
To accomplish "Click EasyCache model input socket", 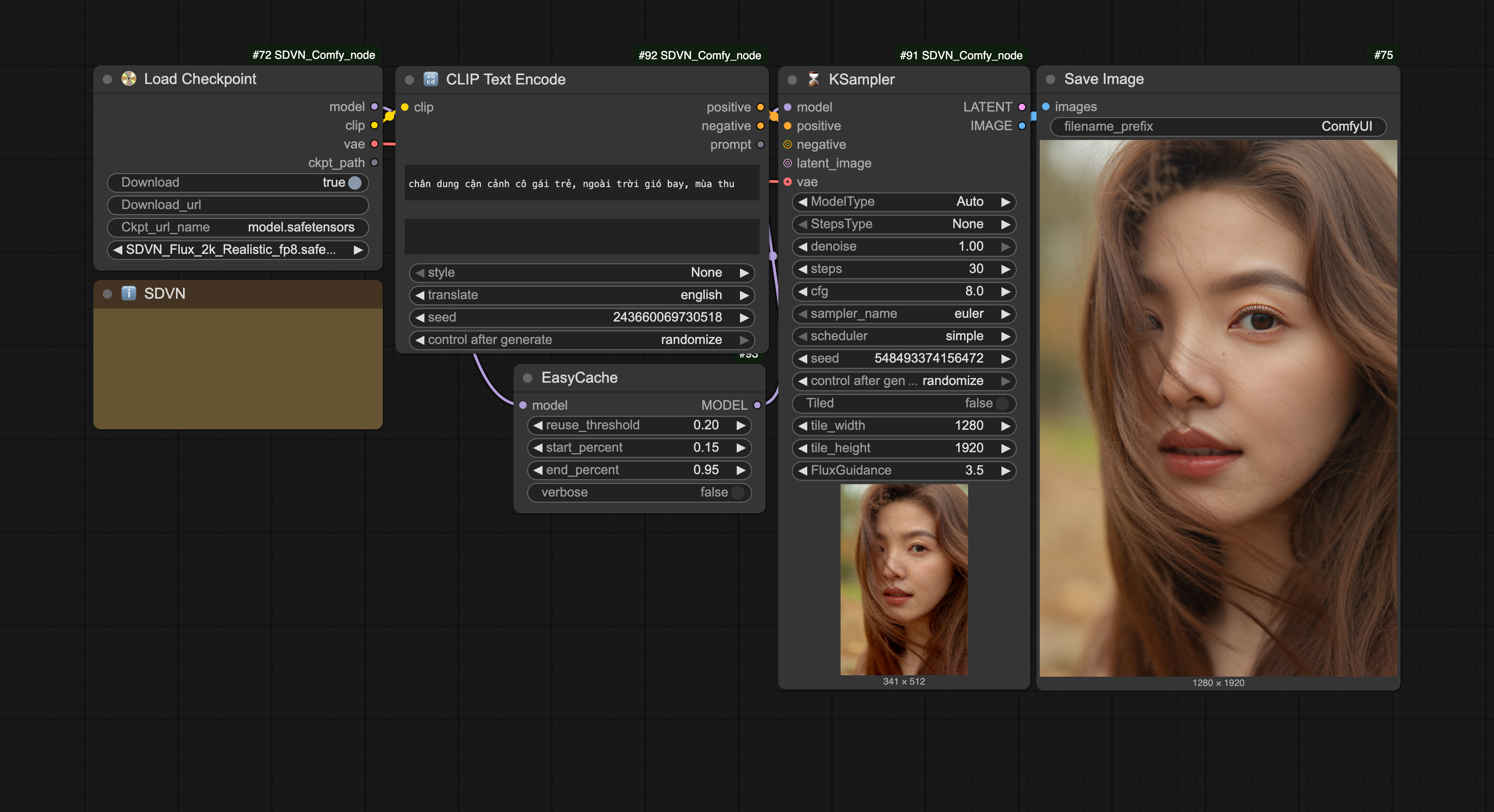I will [x=523, y=405].
